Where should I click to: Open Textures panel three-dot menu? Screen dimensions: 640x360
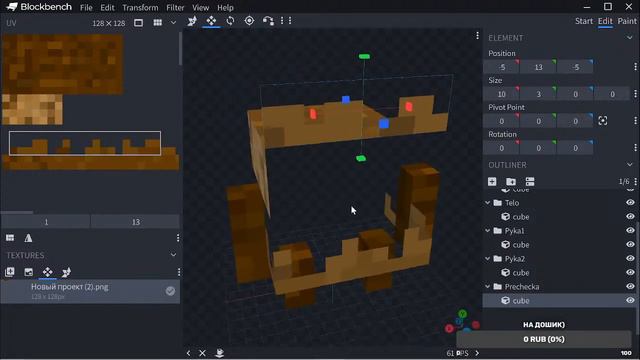tap(178, 272)
